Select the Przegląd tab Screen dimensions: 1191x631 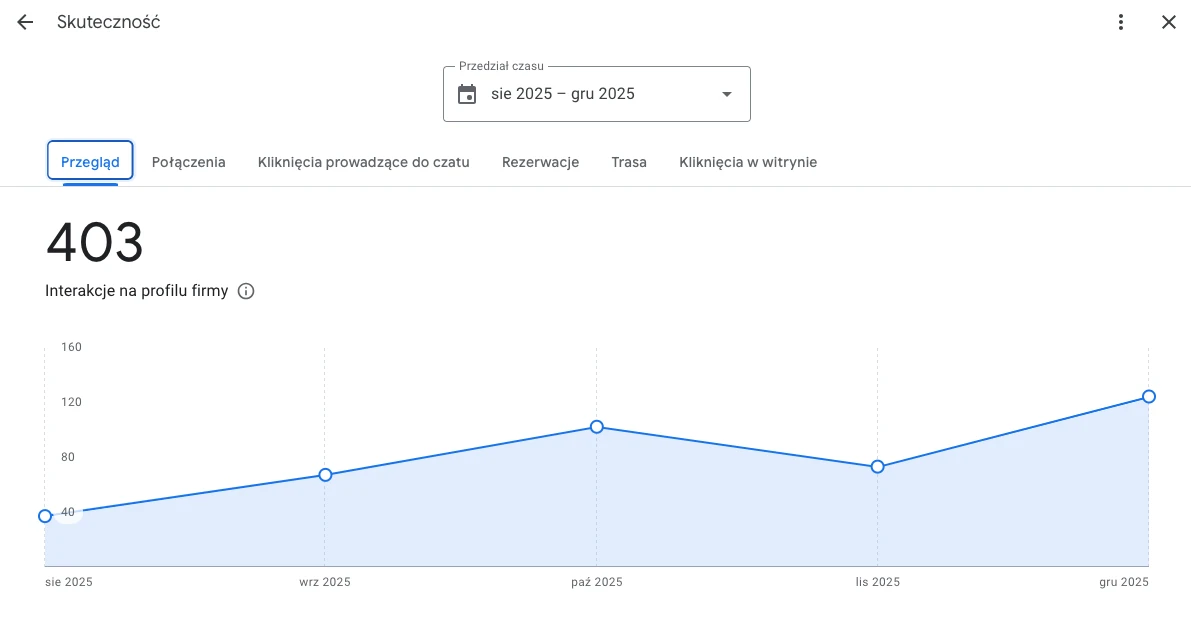(x=90, y=162)
